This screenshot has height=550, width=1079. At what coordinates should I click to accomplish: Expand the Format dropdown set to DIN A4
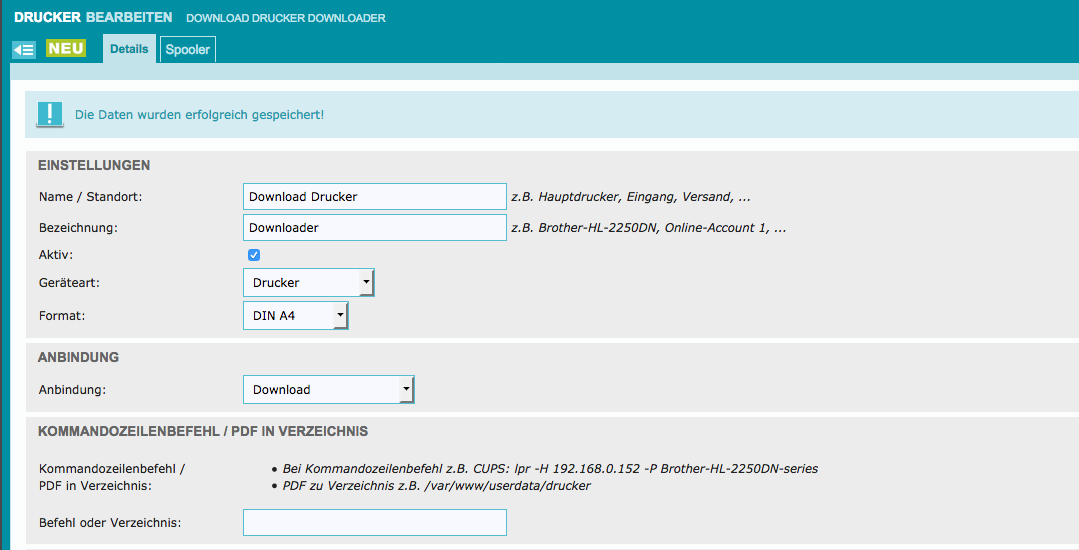pos(295,316)
